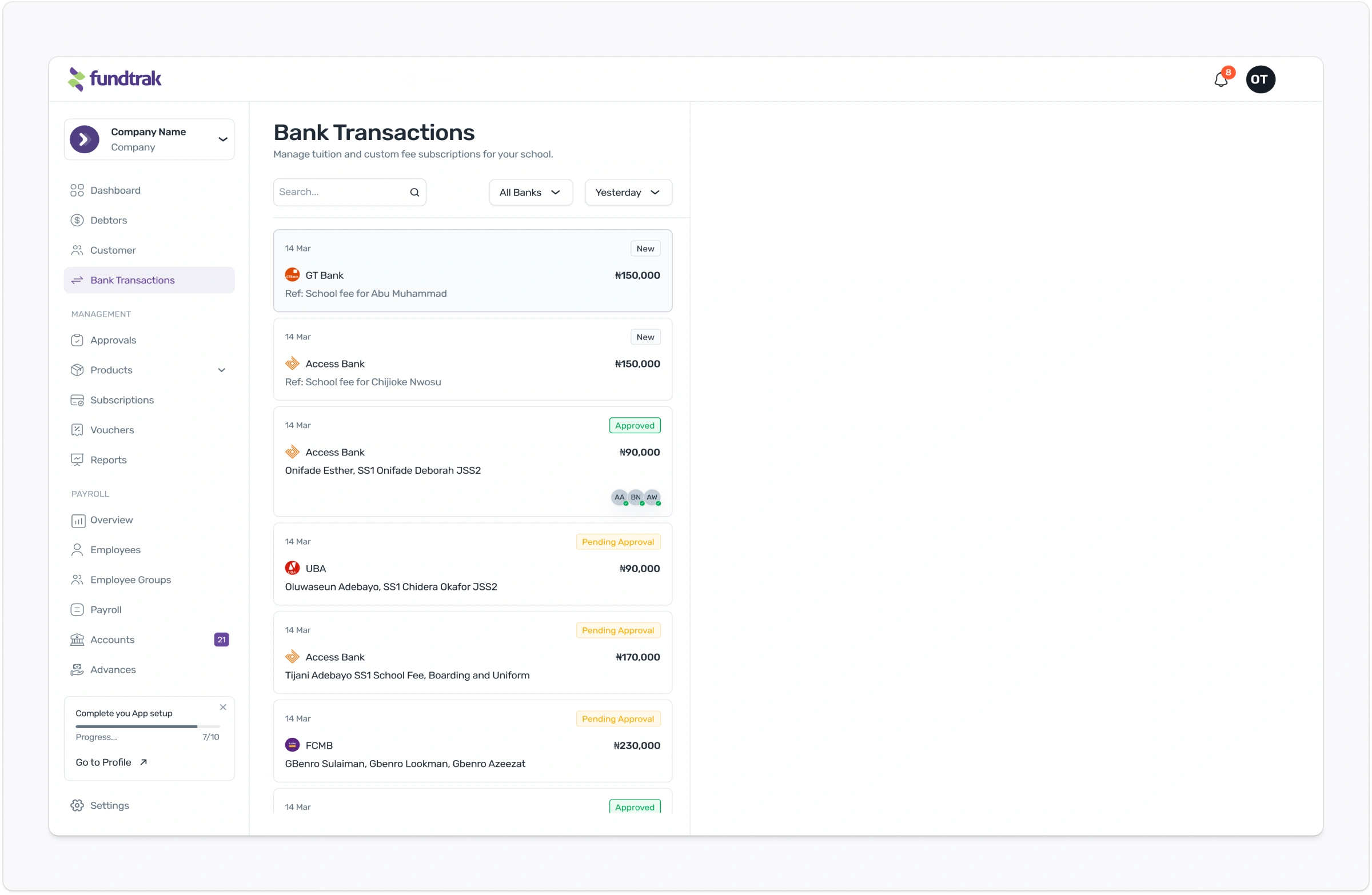Click the Accounts bank building icon
Screen dimensions: 1372x895
(77, 640)
